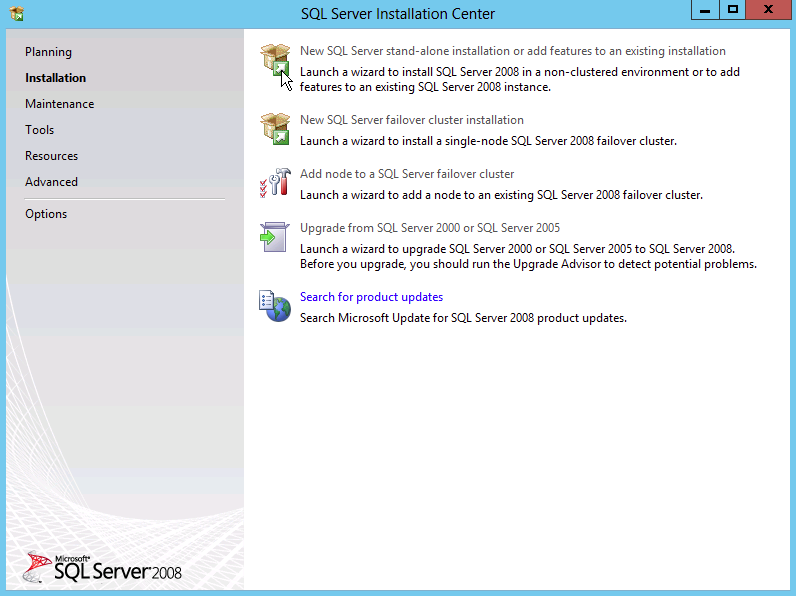Image resolution: width=796 pixels, height=596 pixels.
Task: Click the product updates globe icon
Action: [x=275, y=306]
